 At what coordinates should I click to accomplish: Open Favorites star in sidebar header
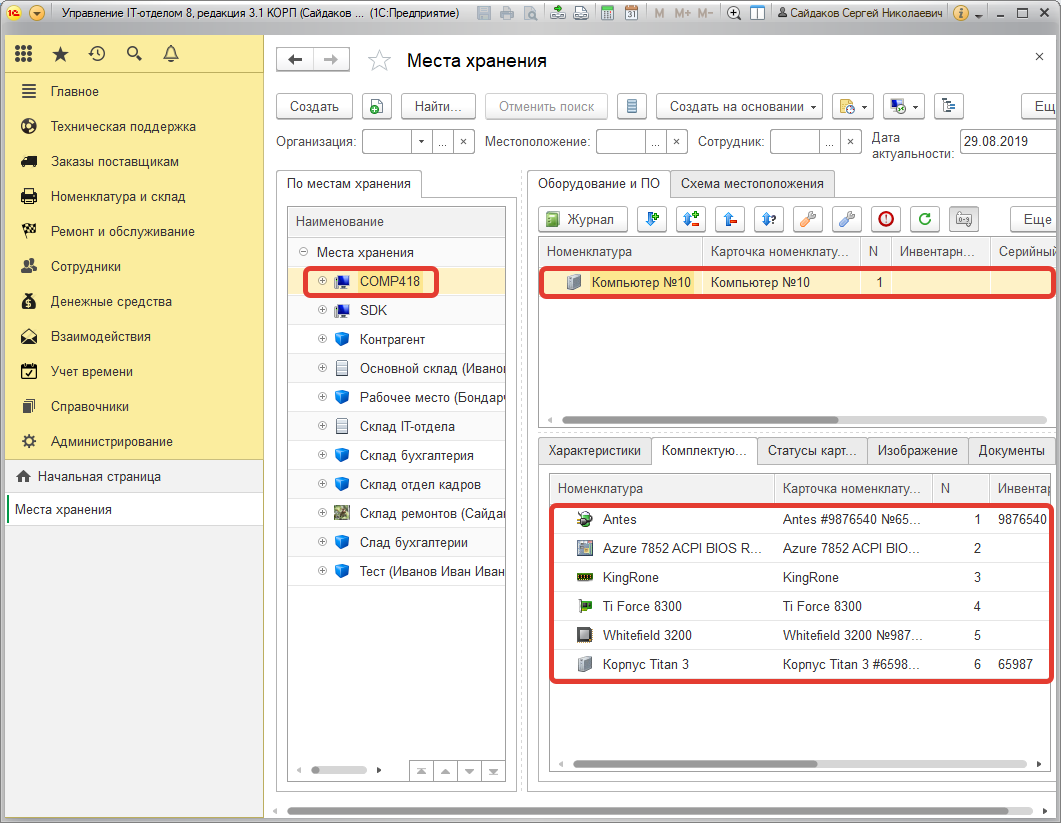click(x=60, y=54)
